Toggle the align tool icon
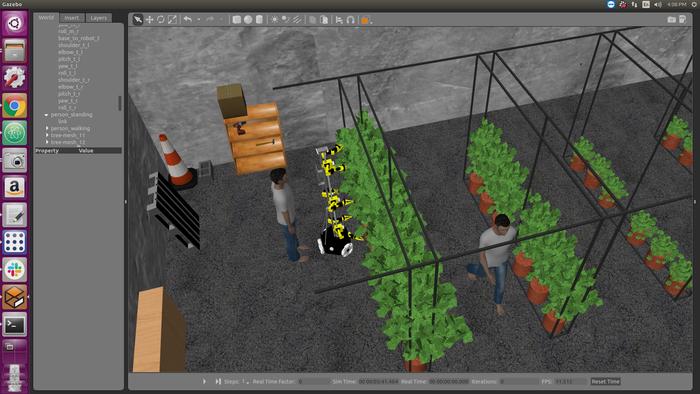This screenshot has height=394, width=700. pos(339,20)
